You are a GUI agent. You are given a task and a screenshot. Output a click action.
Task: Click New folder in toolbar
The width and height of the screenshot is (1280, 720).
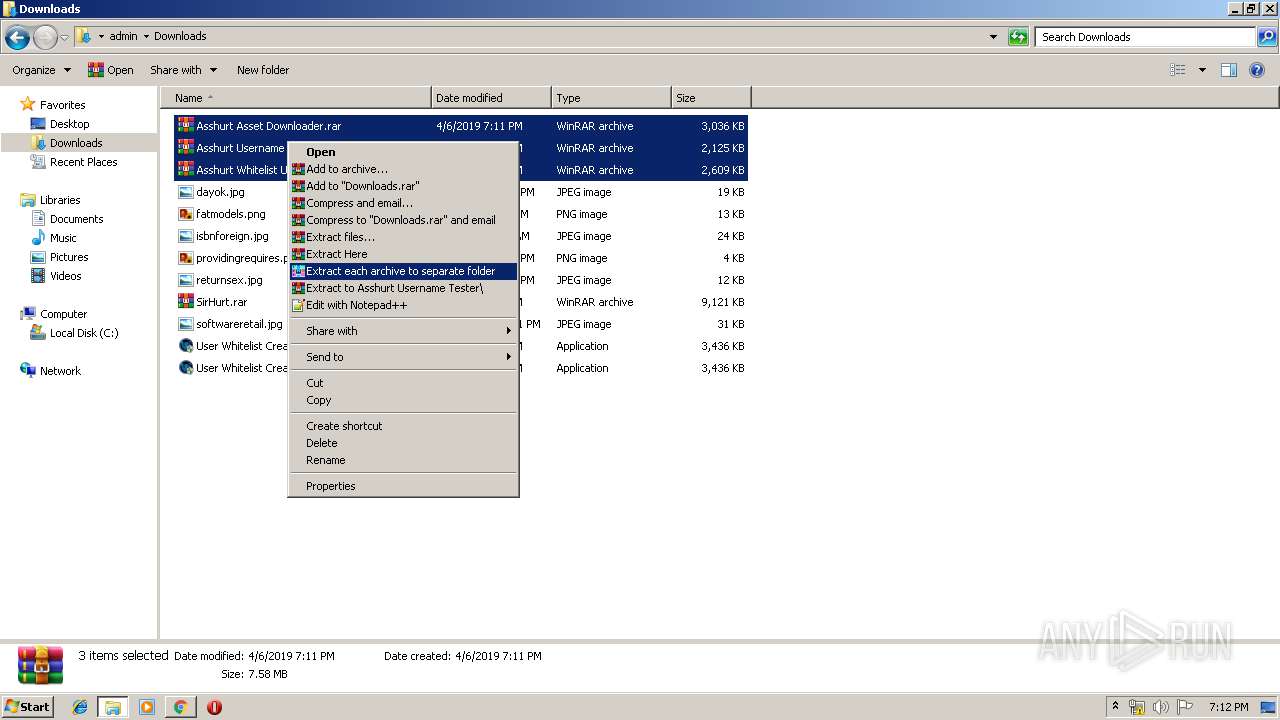pyautogui.click(x=263, y=70)
